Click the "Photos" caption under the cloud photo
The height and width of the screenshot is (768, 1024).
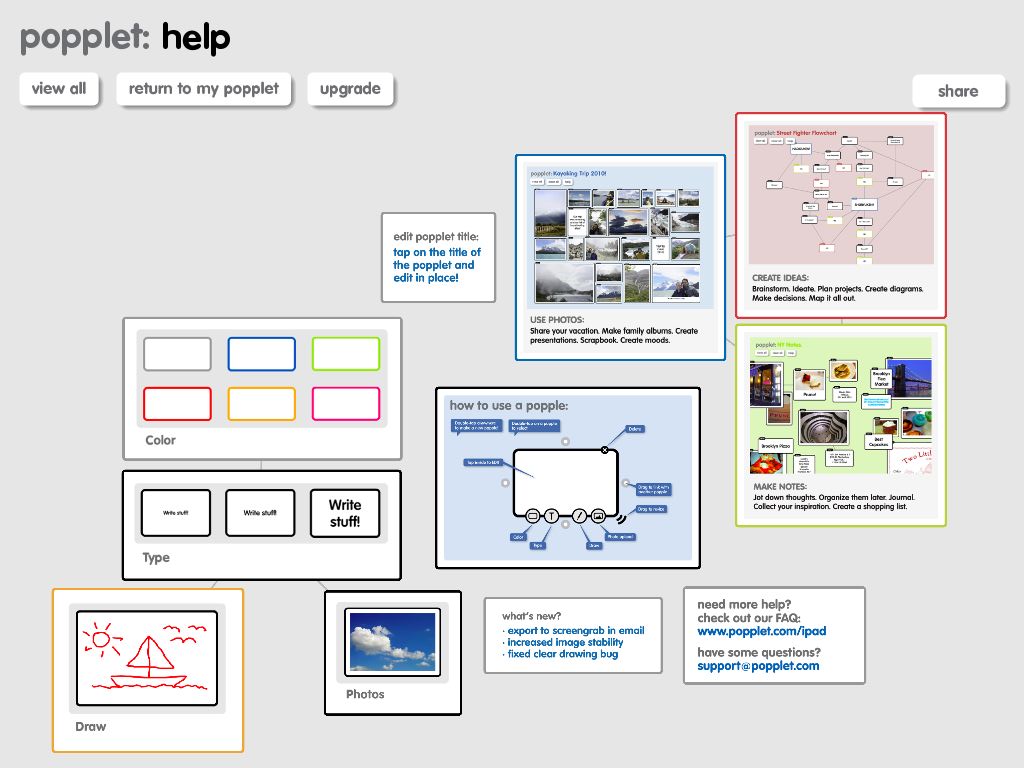(365, 694)
